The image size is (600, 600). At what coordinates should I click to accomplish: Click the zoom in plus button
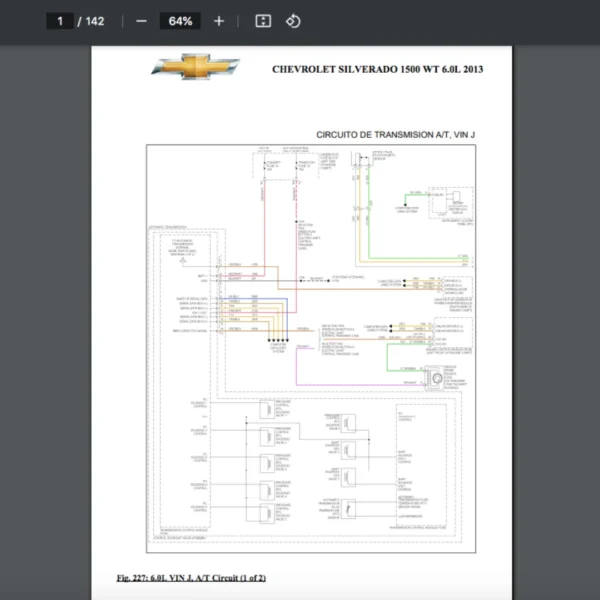(219, 21)
